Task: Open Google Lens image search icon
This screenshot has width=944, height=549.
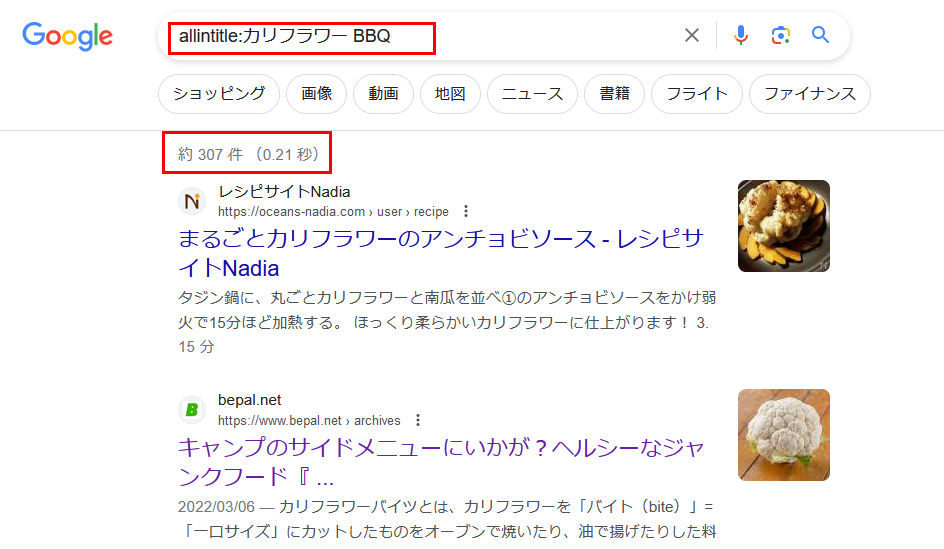Action: click(x=780, y=36)
